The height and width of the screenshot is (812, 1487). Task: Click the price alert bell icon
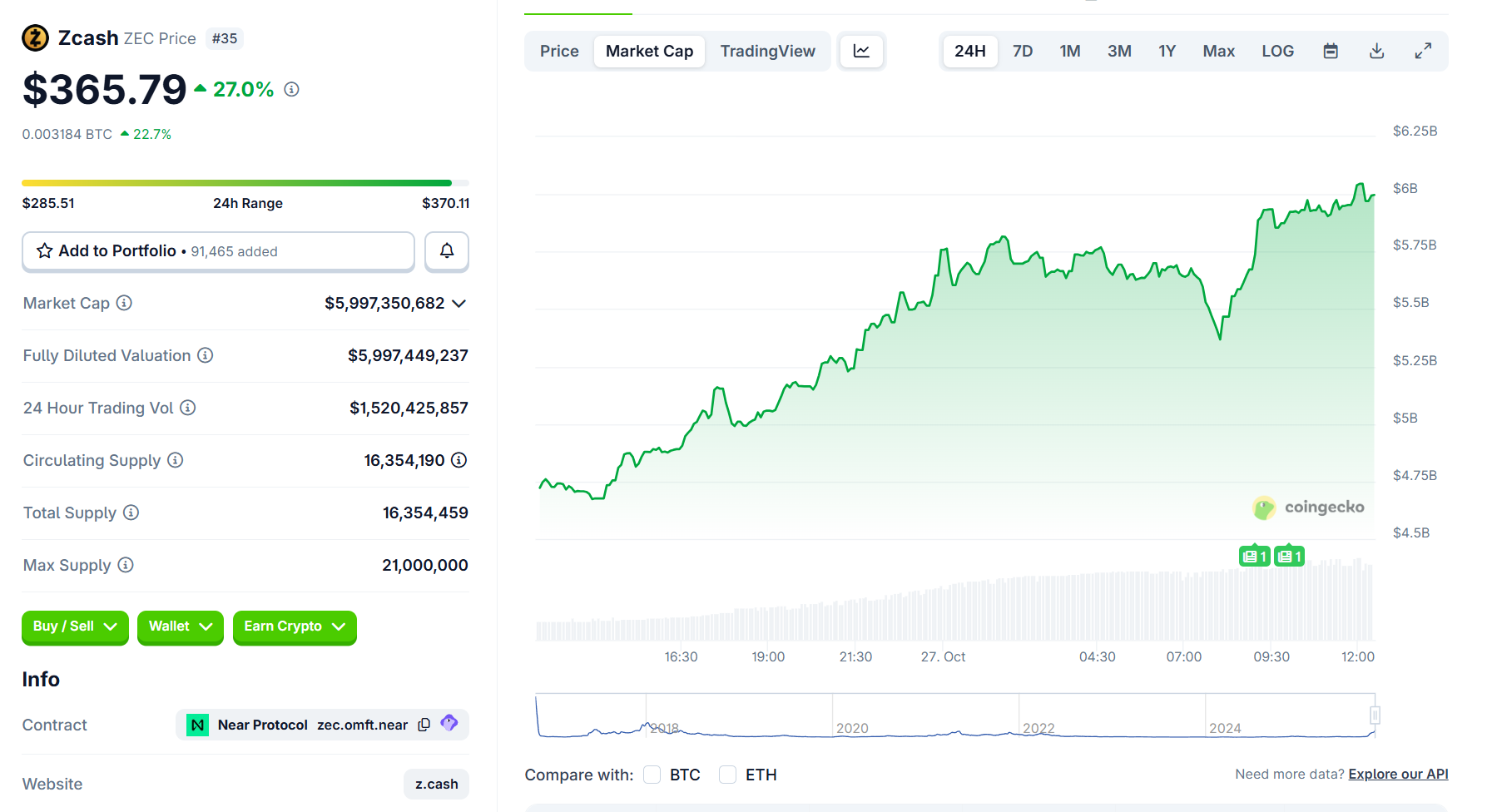447,251
